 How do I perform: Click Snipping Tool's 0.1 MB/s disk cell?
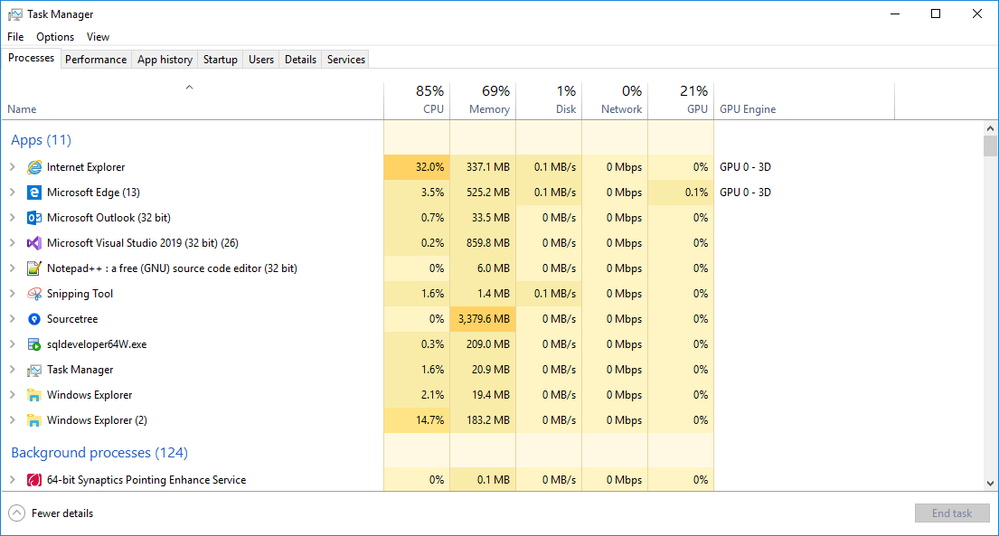click(549, 294)
